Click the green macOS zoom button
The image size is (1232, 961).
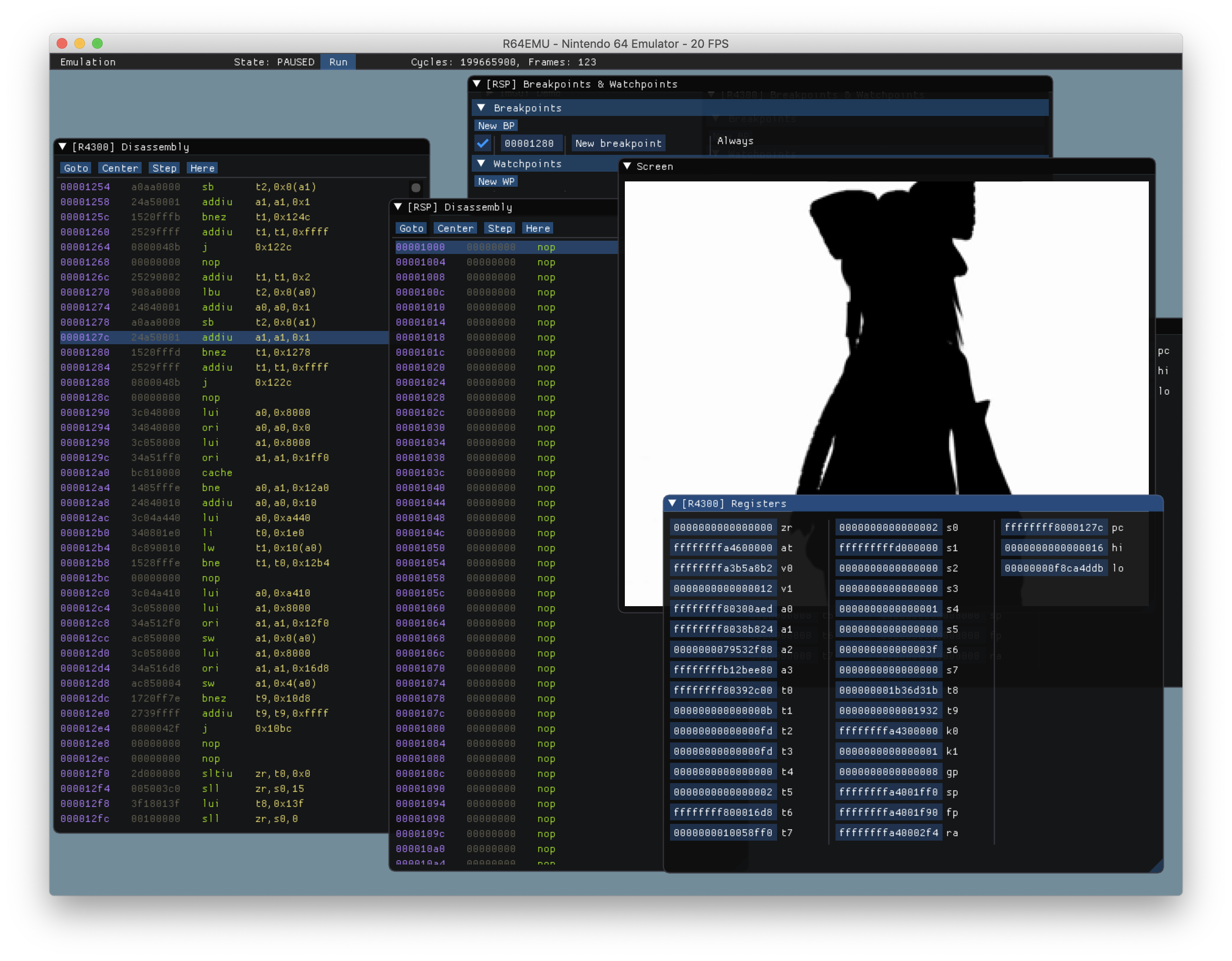(97, 43)
